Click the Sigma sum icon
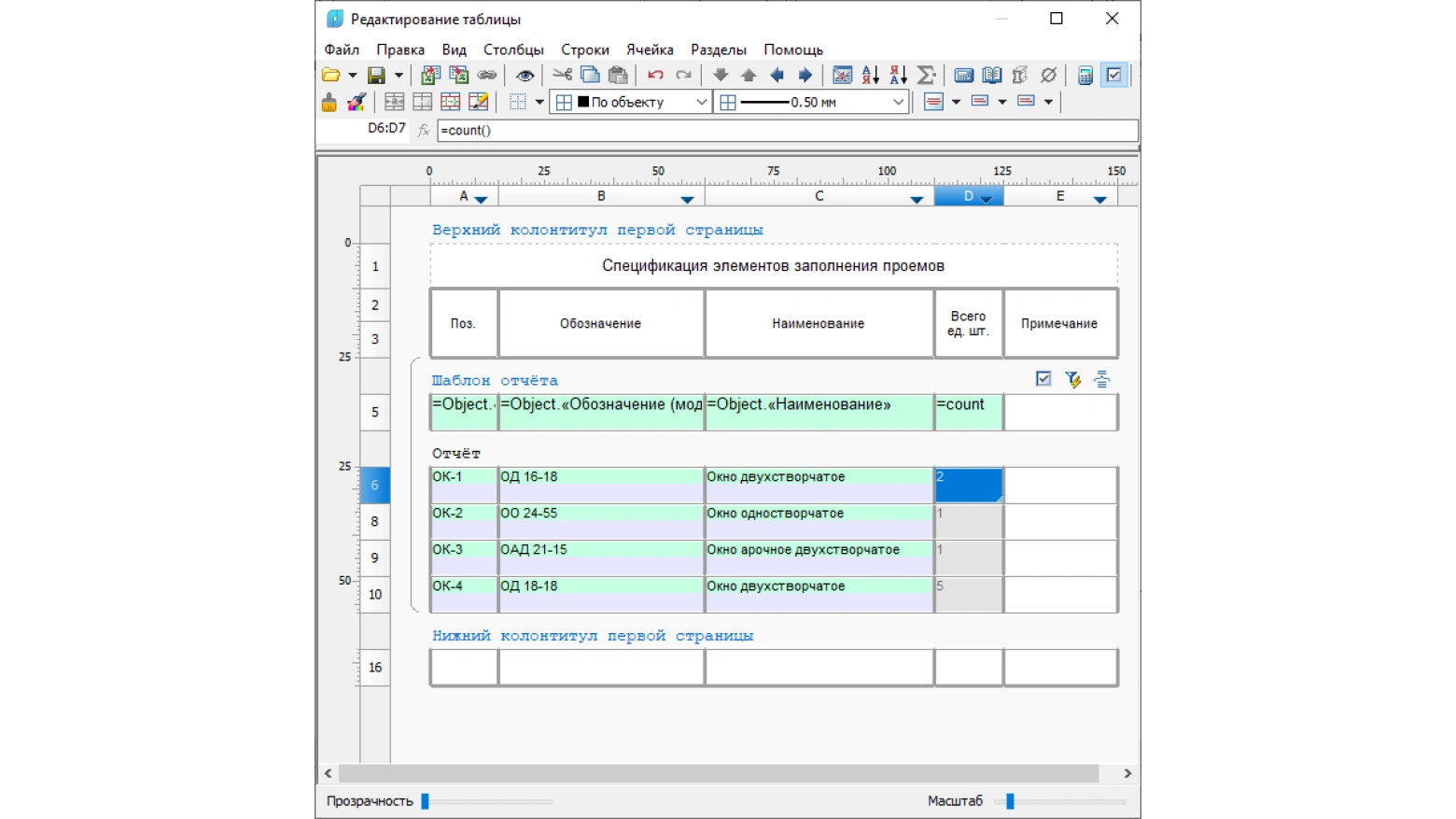1456x819 pixels. (x=926, y=75)
